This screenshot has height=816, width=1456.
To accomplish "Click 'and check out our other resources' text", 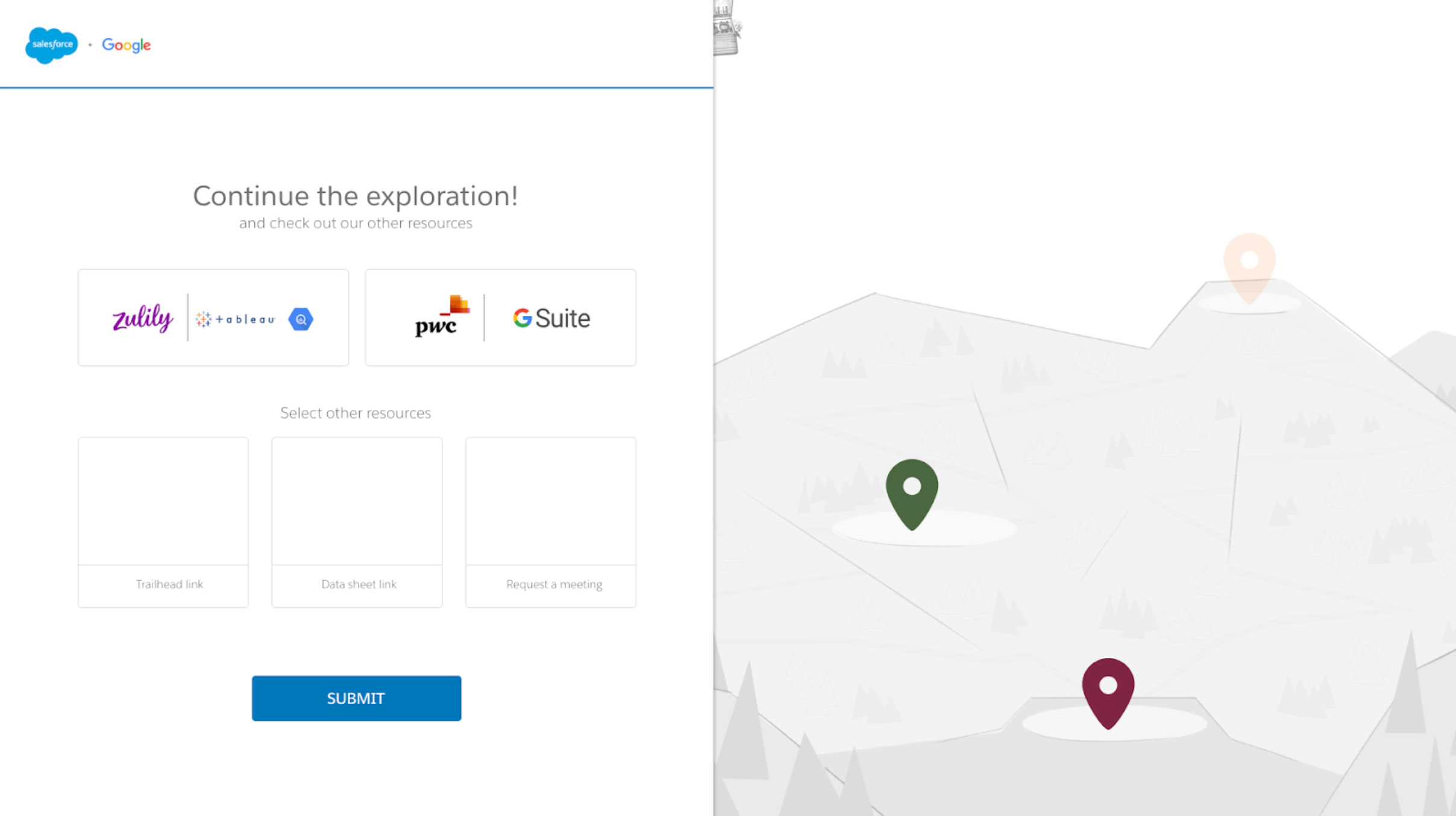I will pos(356,223).
